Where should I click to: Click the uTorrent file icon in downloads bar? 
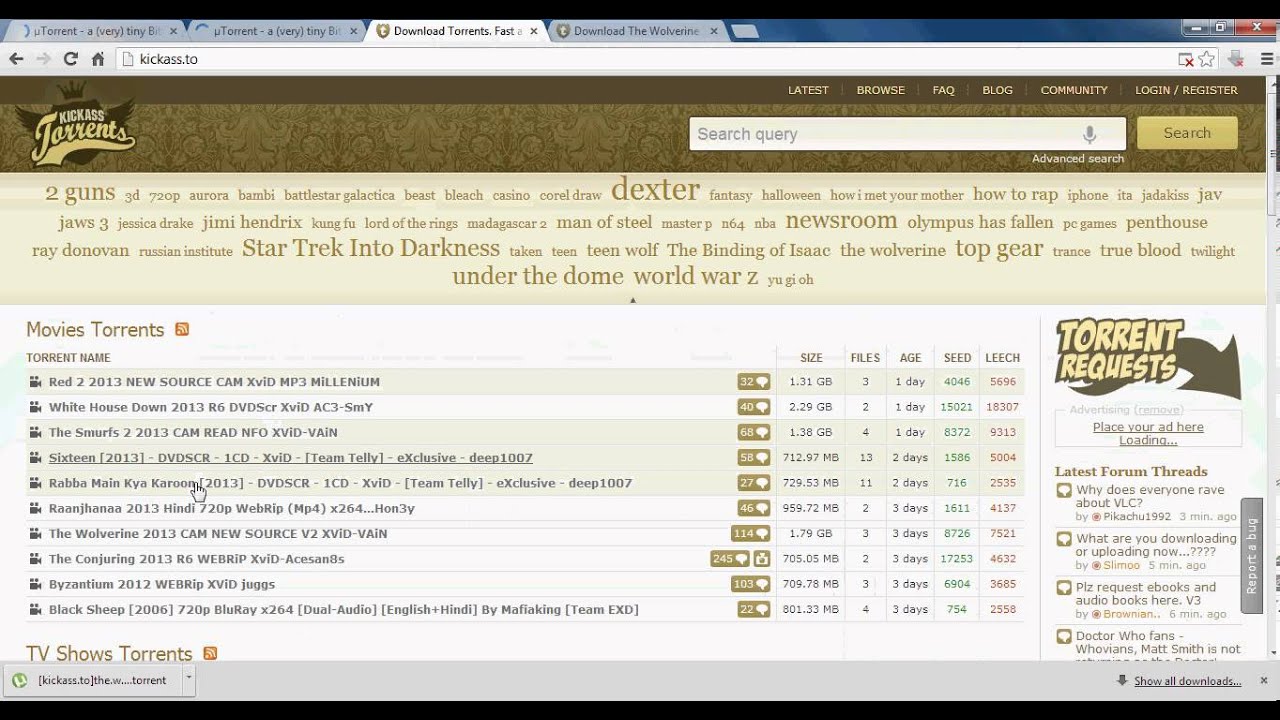pyautogui.click(x=20, y=680)
